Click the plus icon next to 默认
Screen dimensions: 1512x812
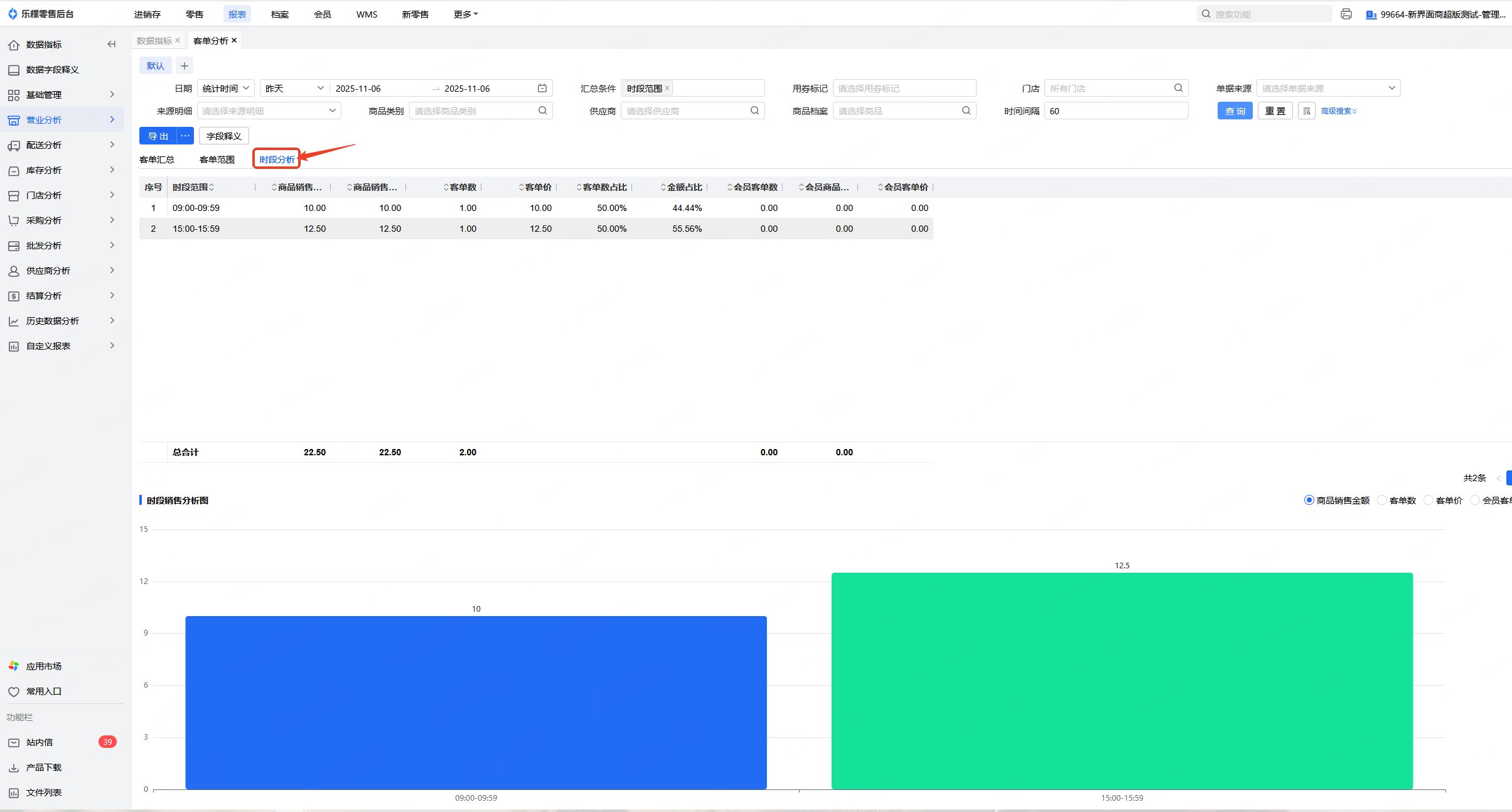[185, 65]
